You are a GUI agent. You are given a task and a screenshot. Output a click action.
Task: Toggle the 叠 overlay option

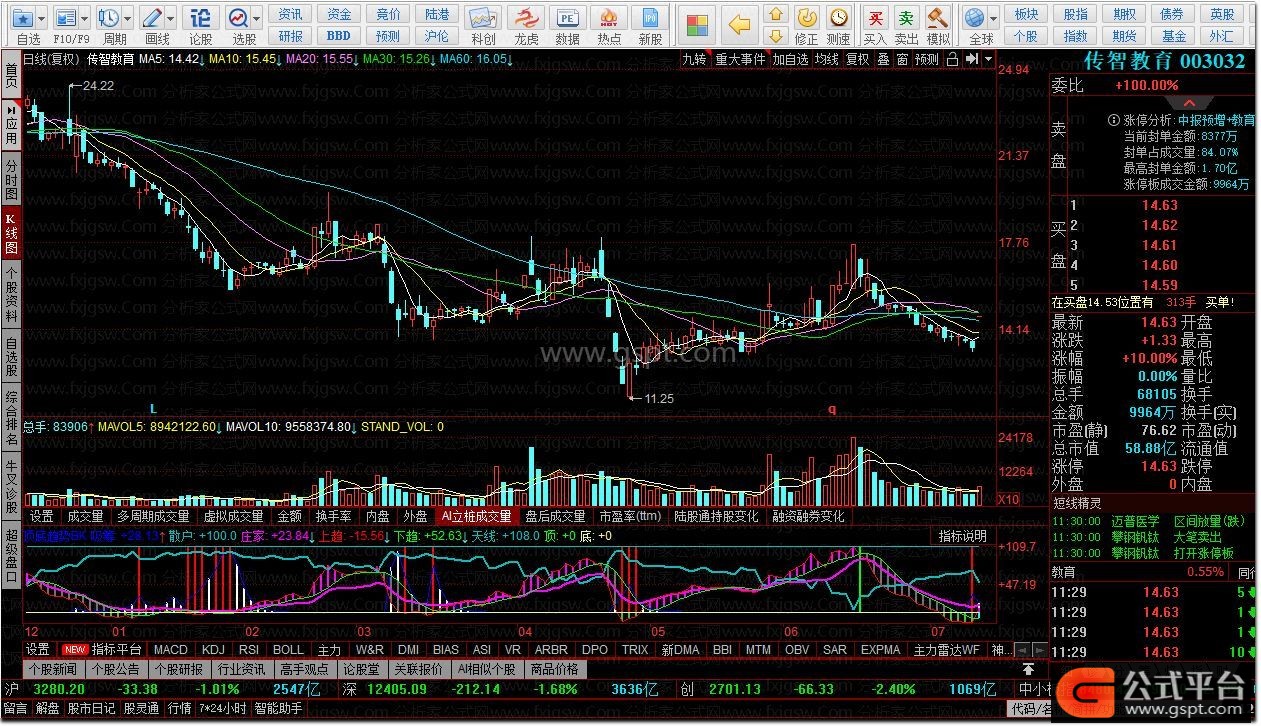point(883,59)
